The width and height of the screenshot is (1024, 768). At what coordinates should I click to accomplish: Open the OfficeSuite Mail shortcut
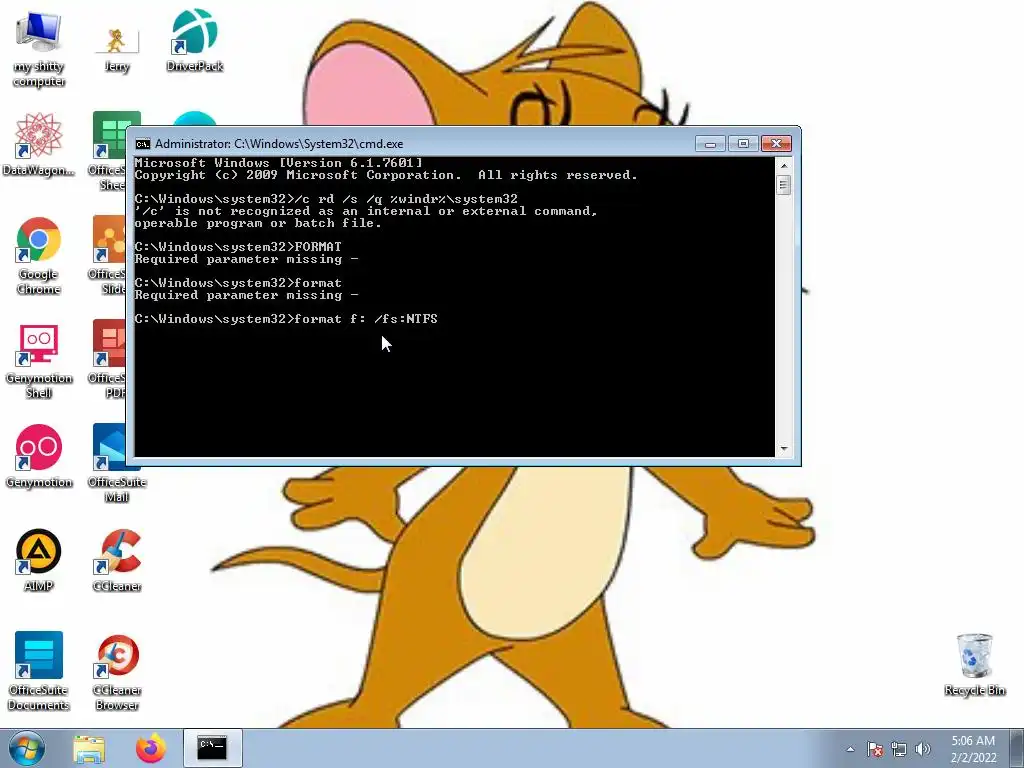pos(117,487)
